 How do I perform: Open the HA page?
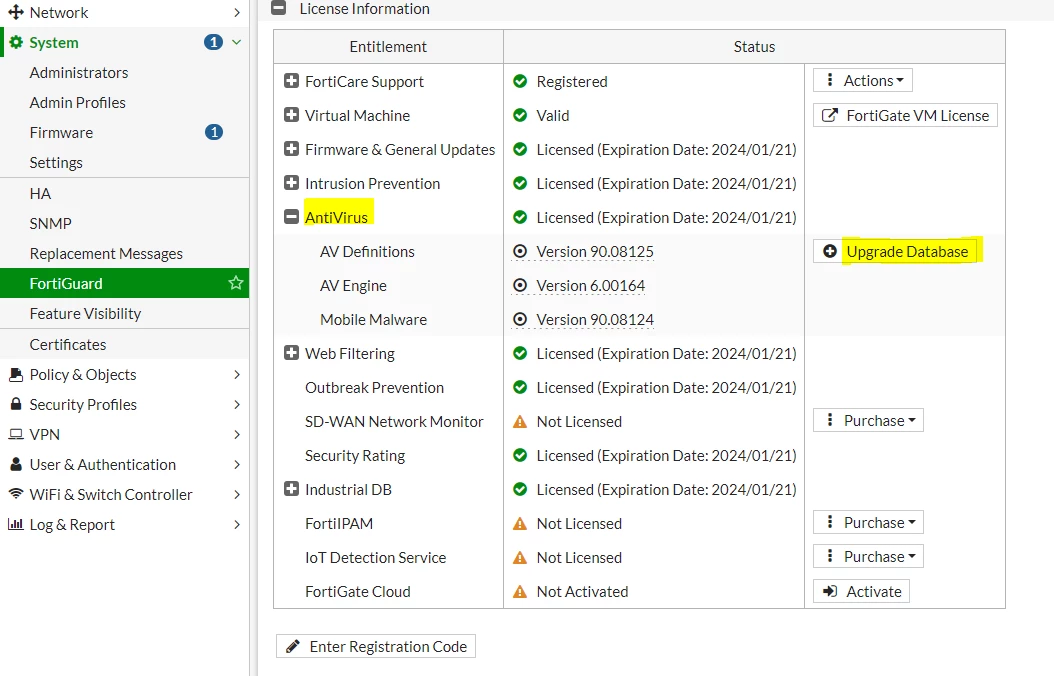(40, 194)
